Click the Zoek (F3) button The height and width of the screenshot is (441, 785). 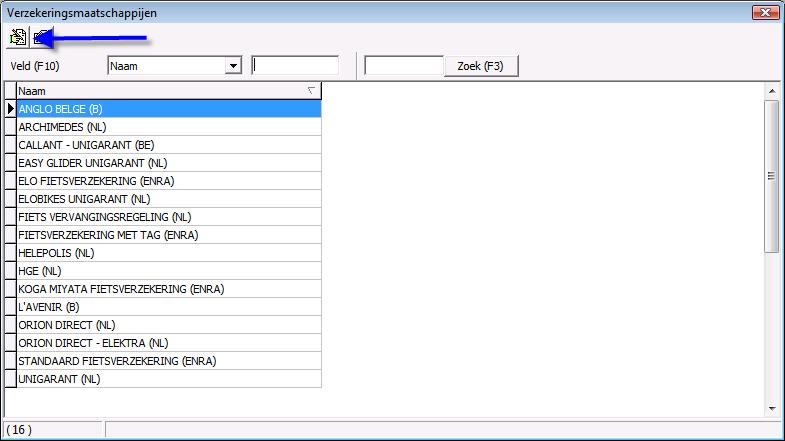coord(481,66)
